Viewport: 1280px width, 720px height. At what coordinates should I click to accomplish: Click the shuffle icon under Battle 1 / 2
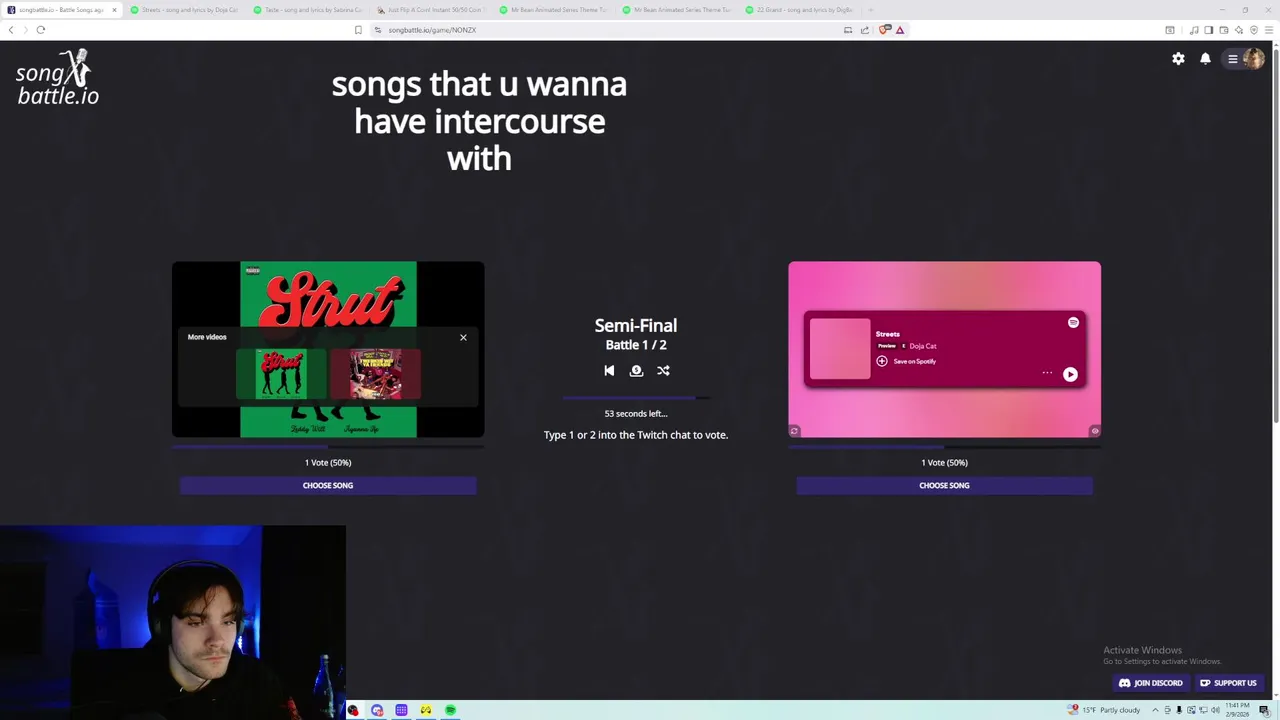click(x=663, y=370)
